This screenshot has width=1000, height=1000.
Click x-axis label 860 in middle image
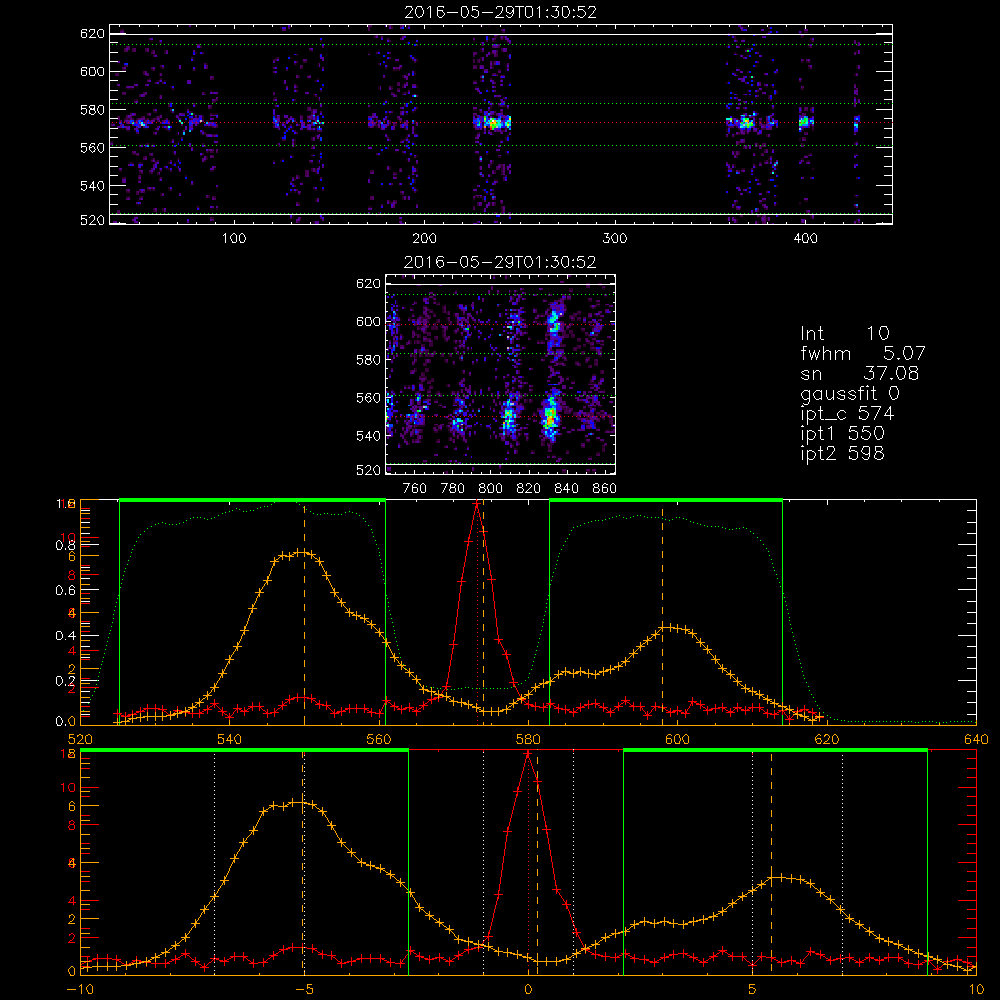click(605, 489)
